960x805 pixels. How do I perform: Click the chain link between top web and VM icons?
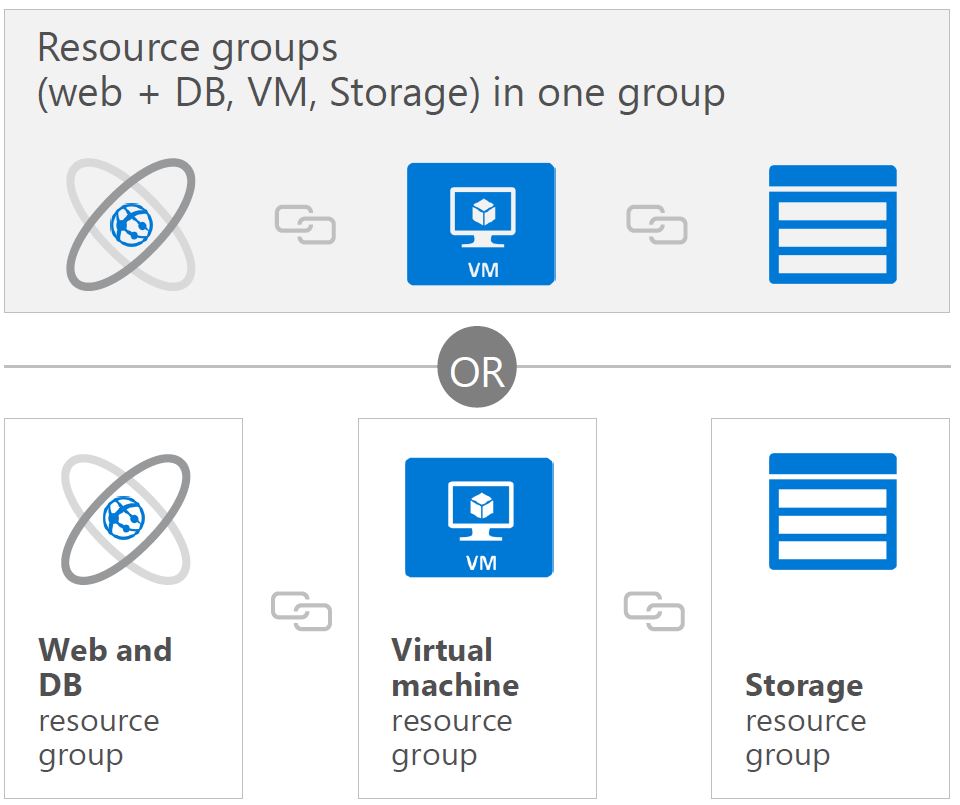[305, 225]
